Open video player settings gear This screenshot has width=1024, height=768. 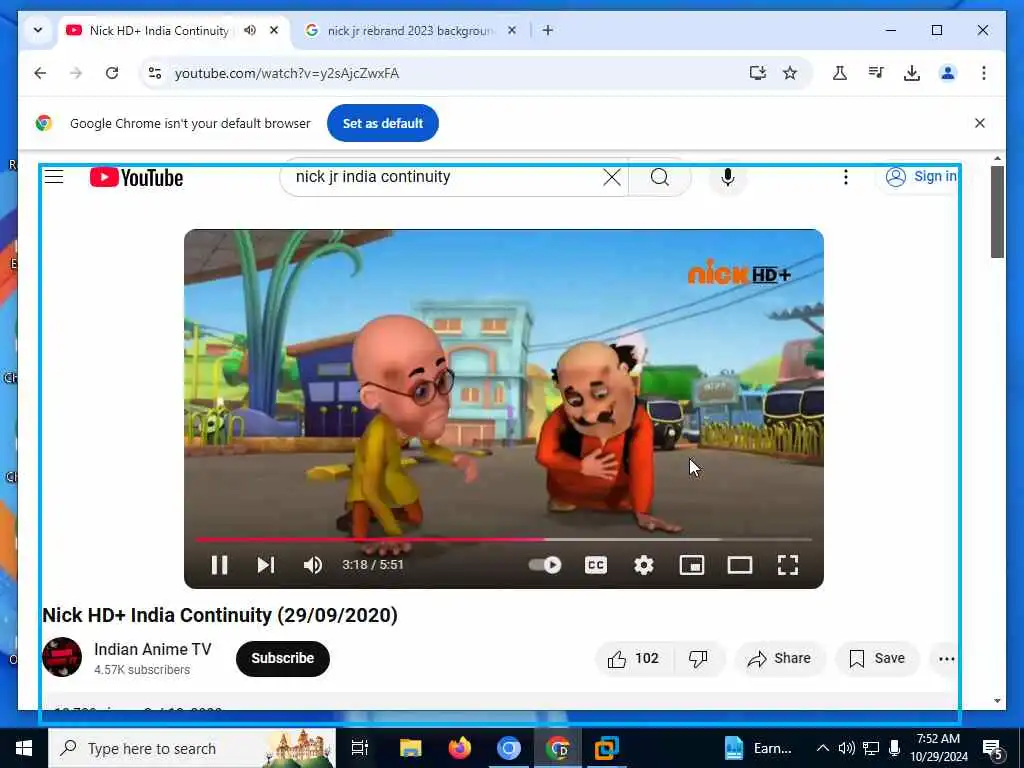tap(644, 565)
